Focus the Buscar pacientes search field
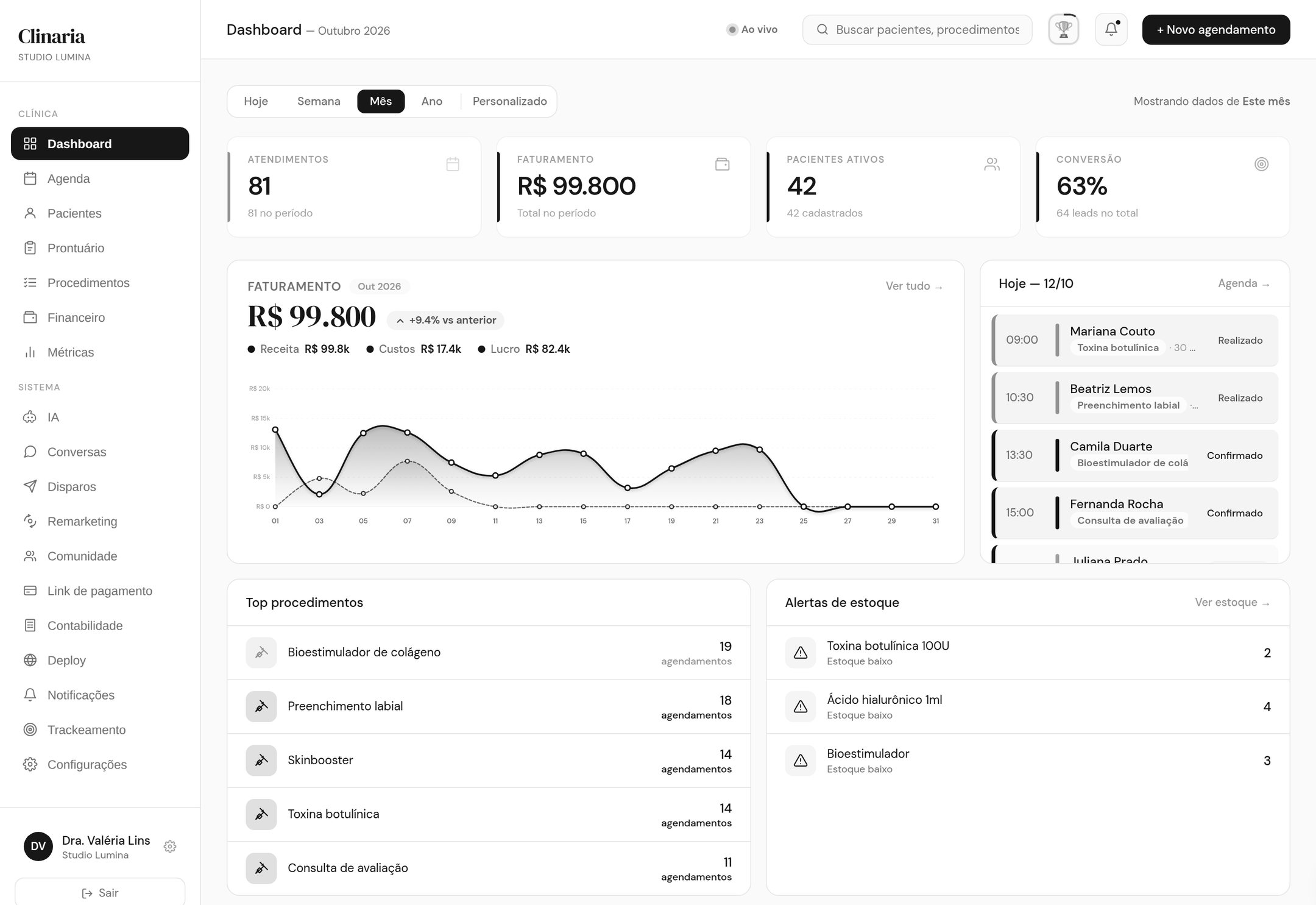Screen dimensions: 1316x905 tap(917, 29)
